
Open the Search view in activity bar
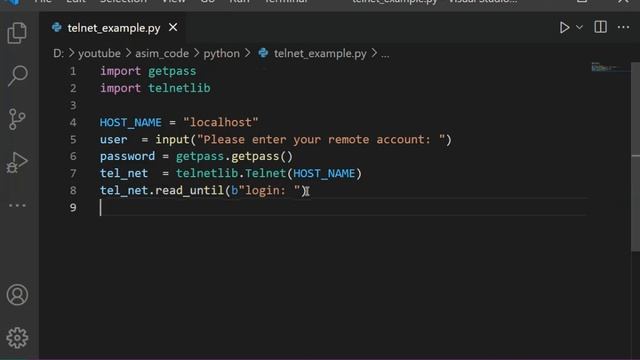click(17, 76)
